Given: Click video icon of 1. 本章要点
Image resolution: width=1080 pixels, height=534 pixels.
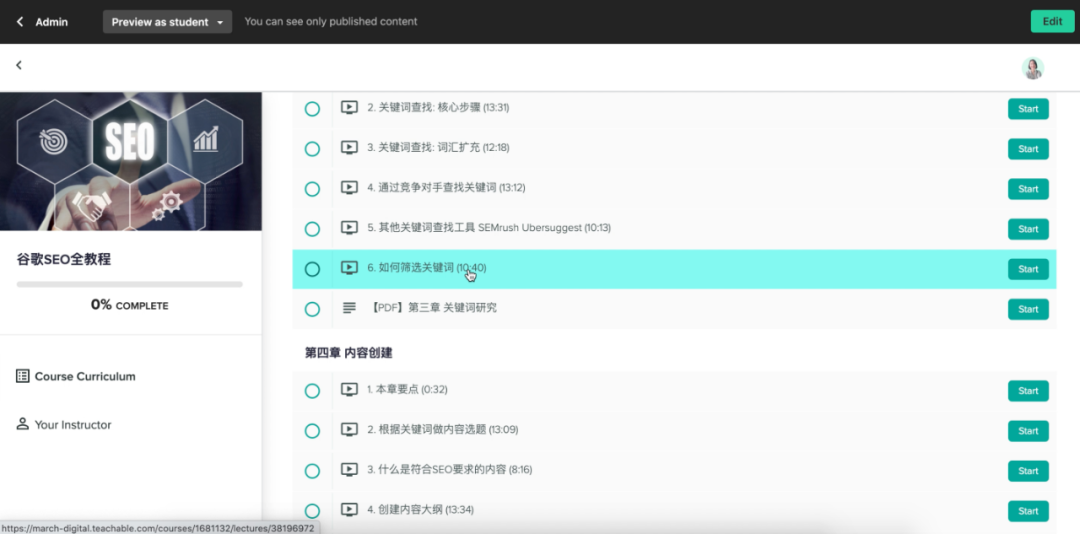Looking at the screenshot, I should click(x=349, y=389).
